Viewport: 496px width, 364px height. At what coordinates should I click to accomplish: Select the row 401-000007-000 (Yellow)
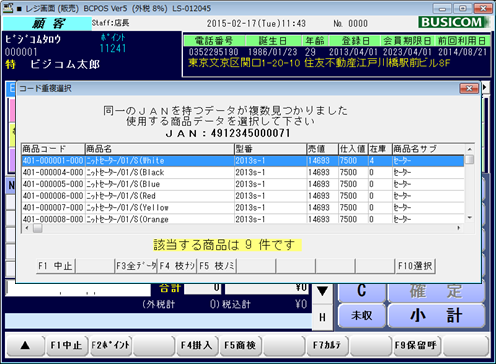[243, 207]
